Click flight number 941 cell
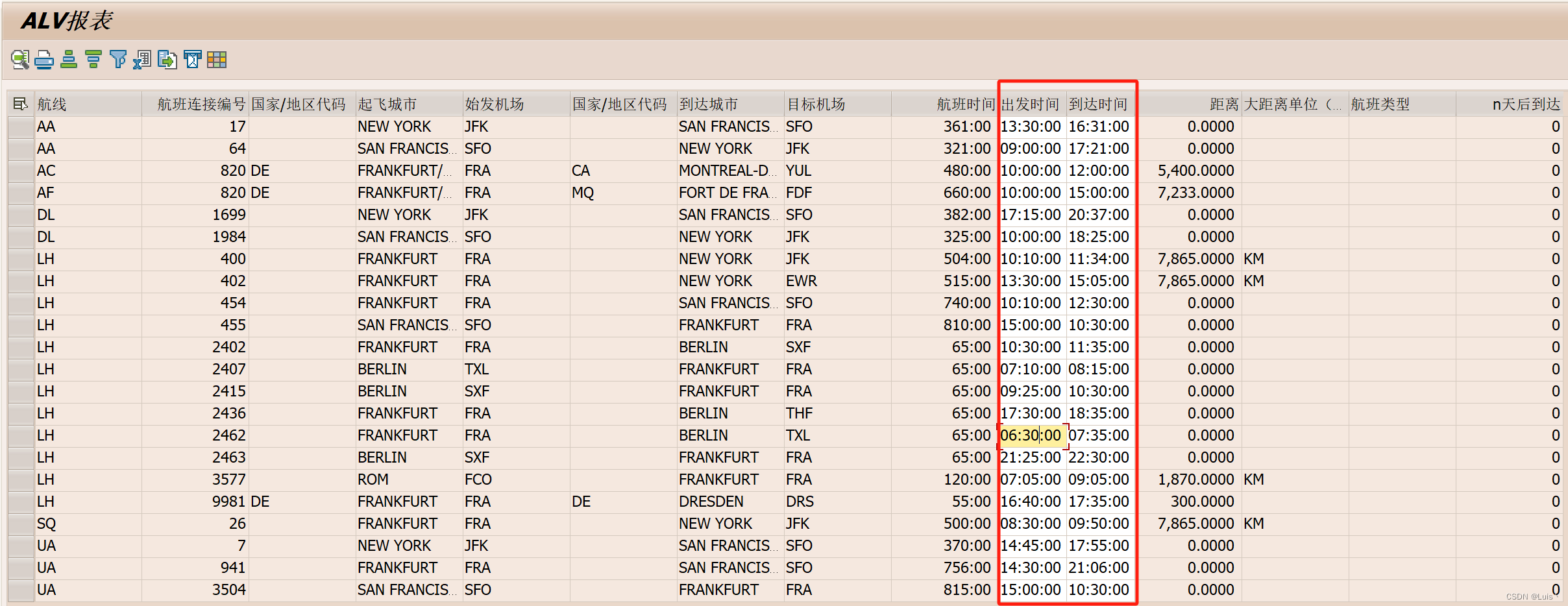 [x=195, y=568]
